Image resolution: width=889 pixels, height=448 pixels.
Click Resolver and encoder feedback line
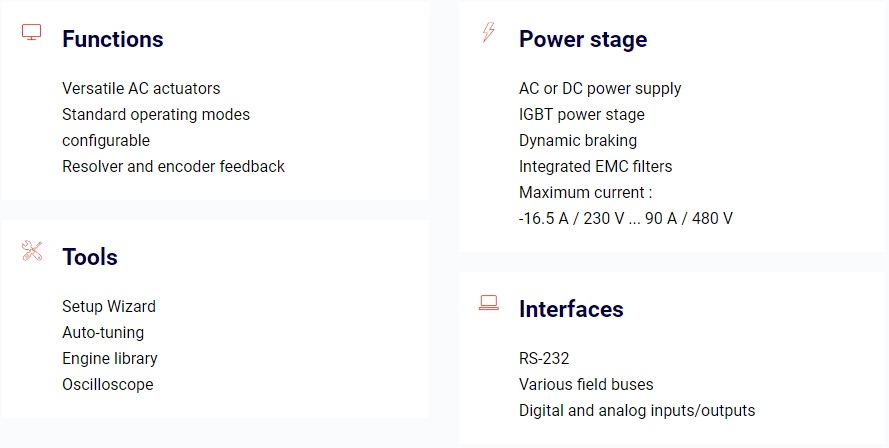click(173, 167)
